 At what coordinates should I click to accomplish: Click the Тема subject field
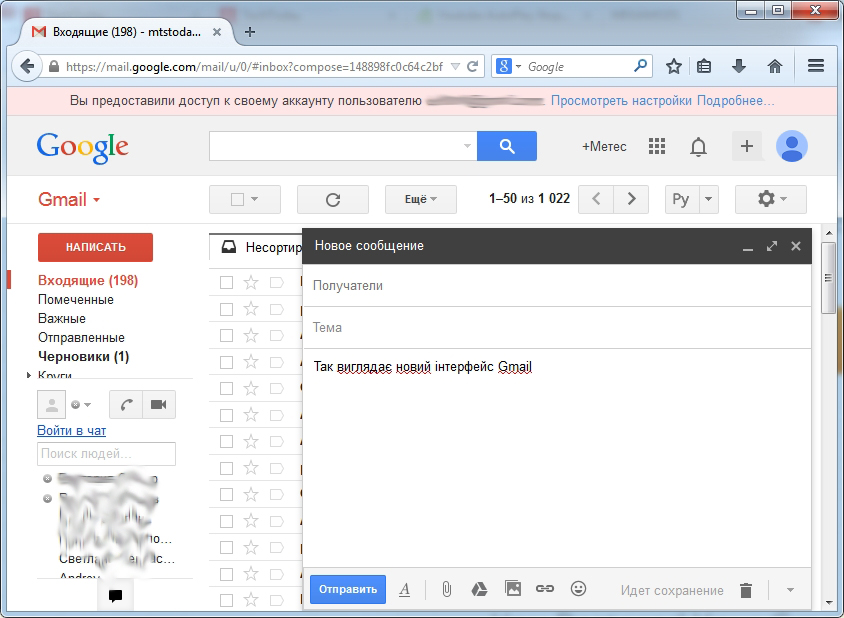556,327
